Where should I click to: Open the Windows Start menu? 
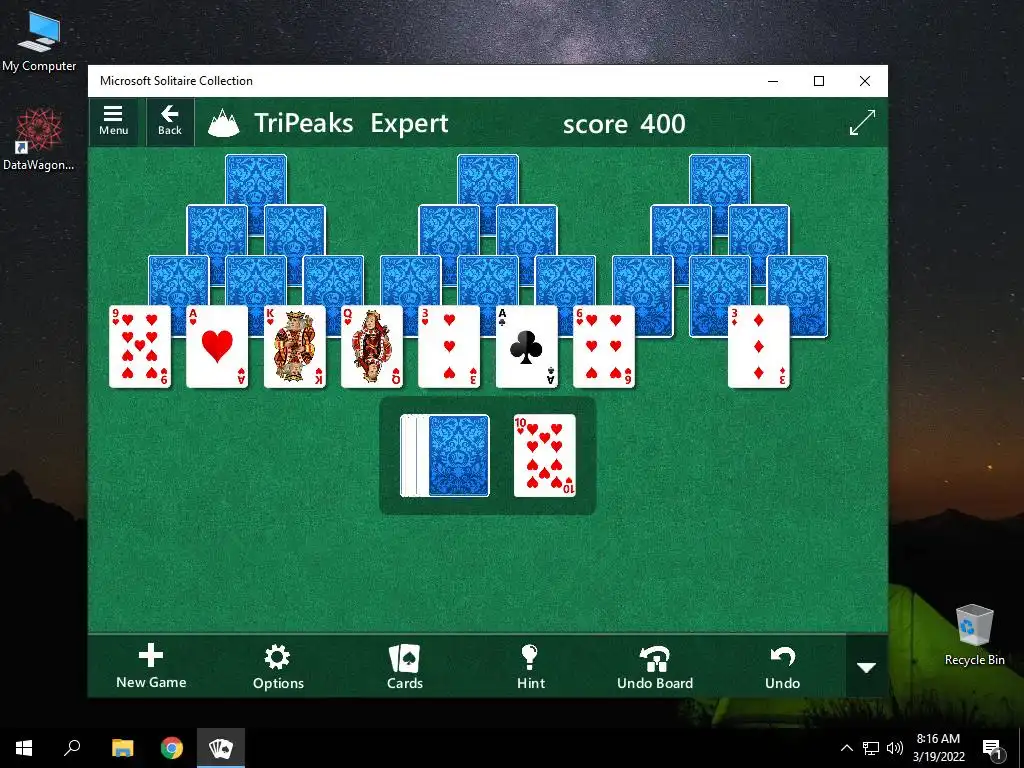[x=24, y=748]
